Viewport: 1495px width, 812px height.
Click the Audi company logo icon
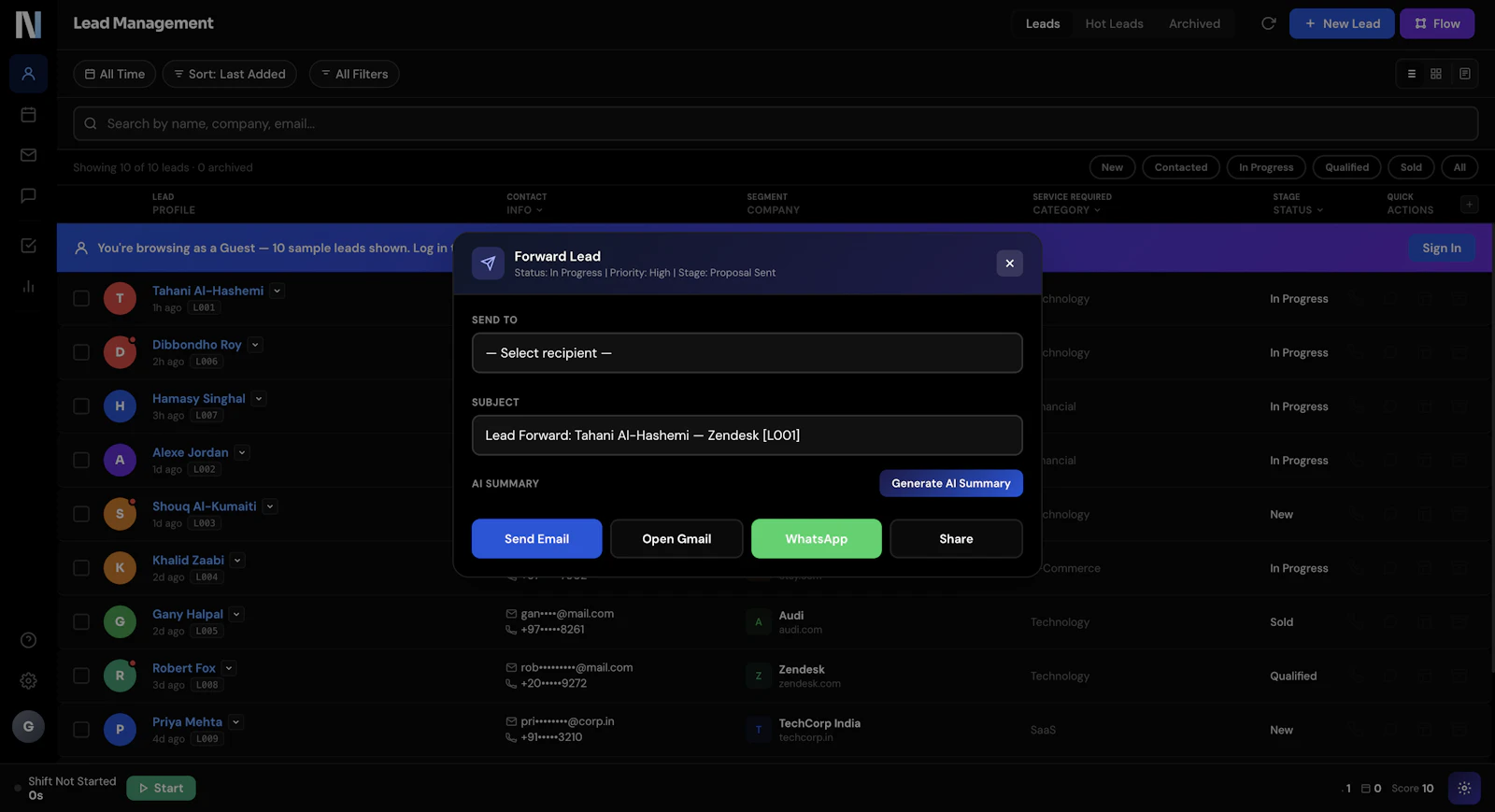(759, 621)
